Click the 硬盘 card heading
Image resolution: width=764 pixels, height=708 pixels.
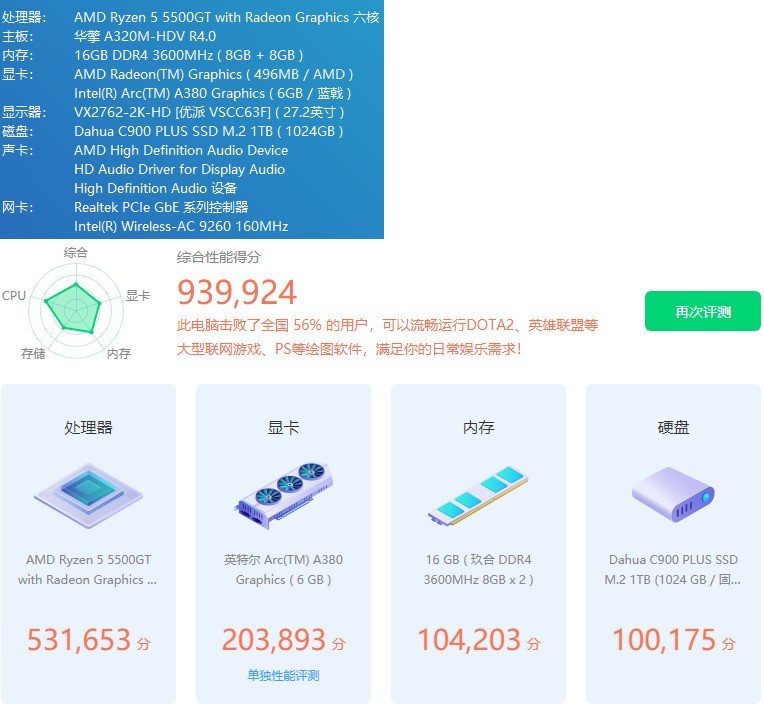(x=673, y=427)
